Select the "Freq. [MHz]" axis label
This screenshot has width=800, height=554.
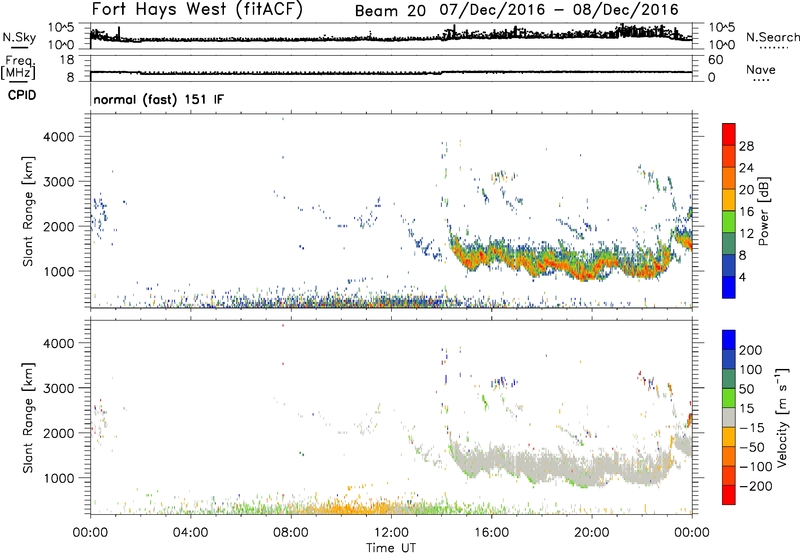(18, 67)
